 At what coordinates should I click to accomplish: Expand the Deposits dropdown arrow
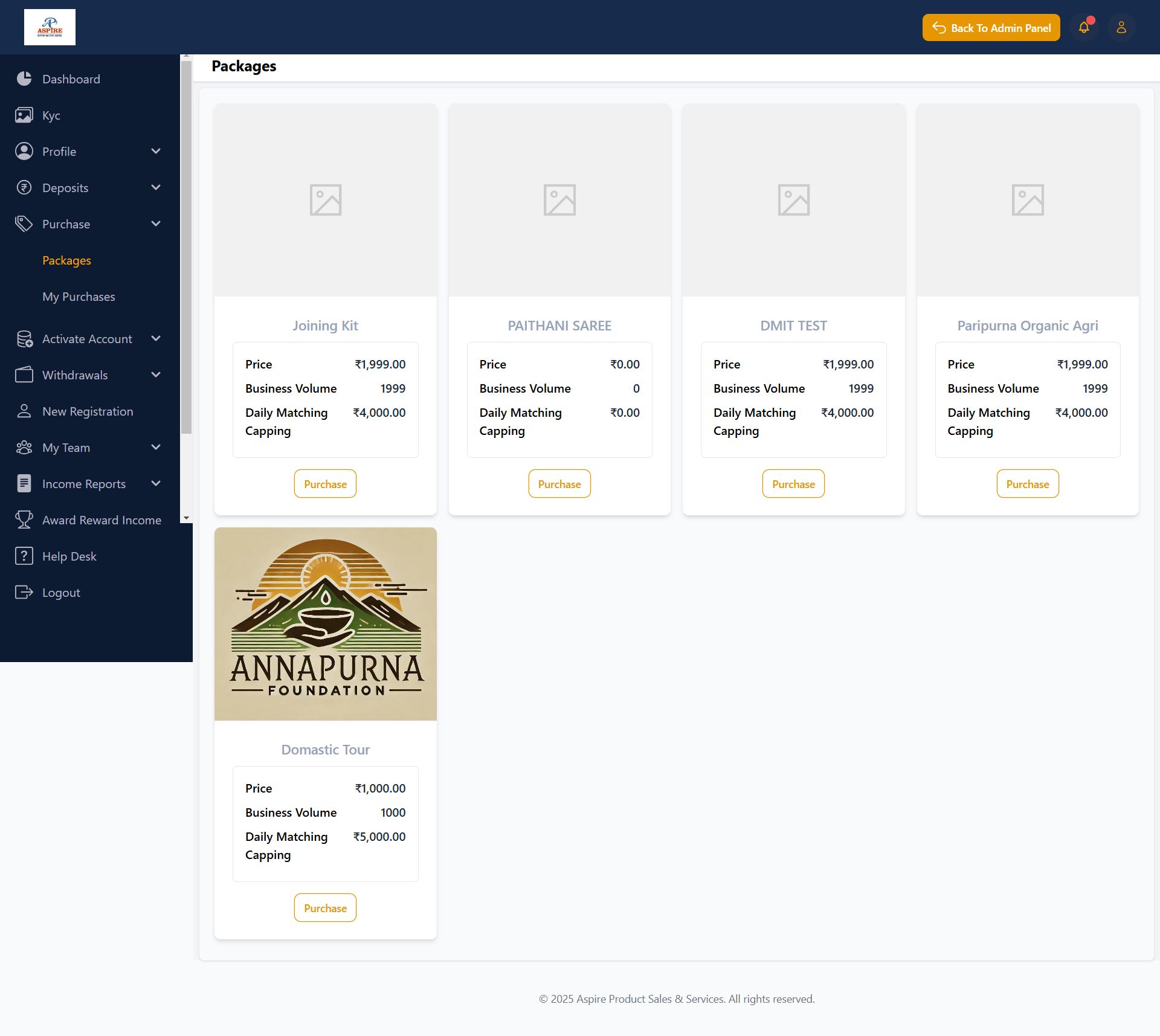156,187
